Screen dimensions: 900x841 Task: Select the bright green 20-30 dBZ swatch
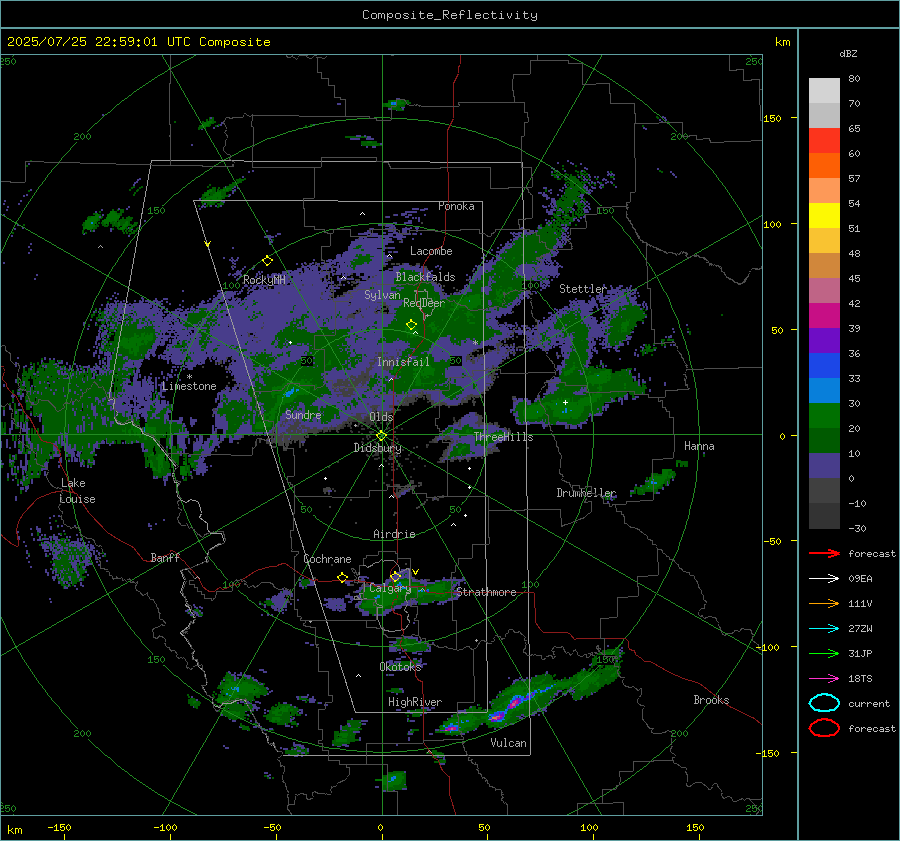824,416
